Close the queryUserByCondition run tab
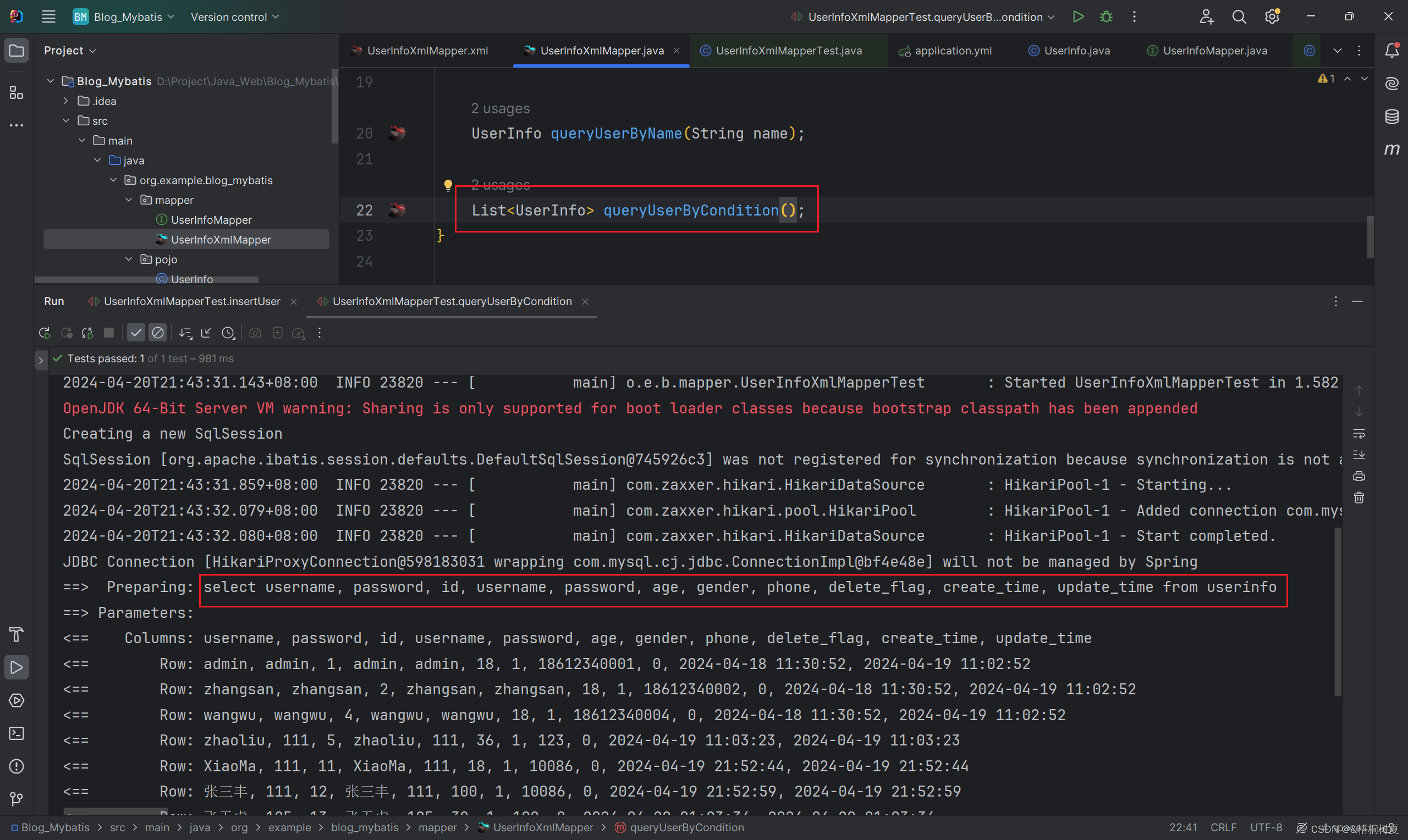 click(585, 302)
